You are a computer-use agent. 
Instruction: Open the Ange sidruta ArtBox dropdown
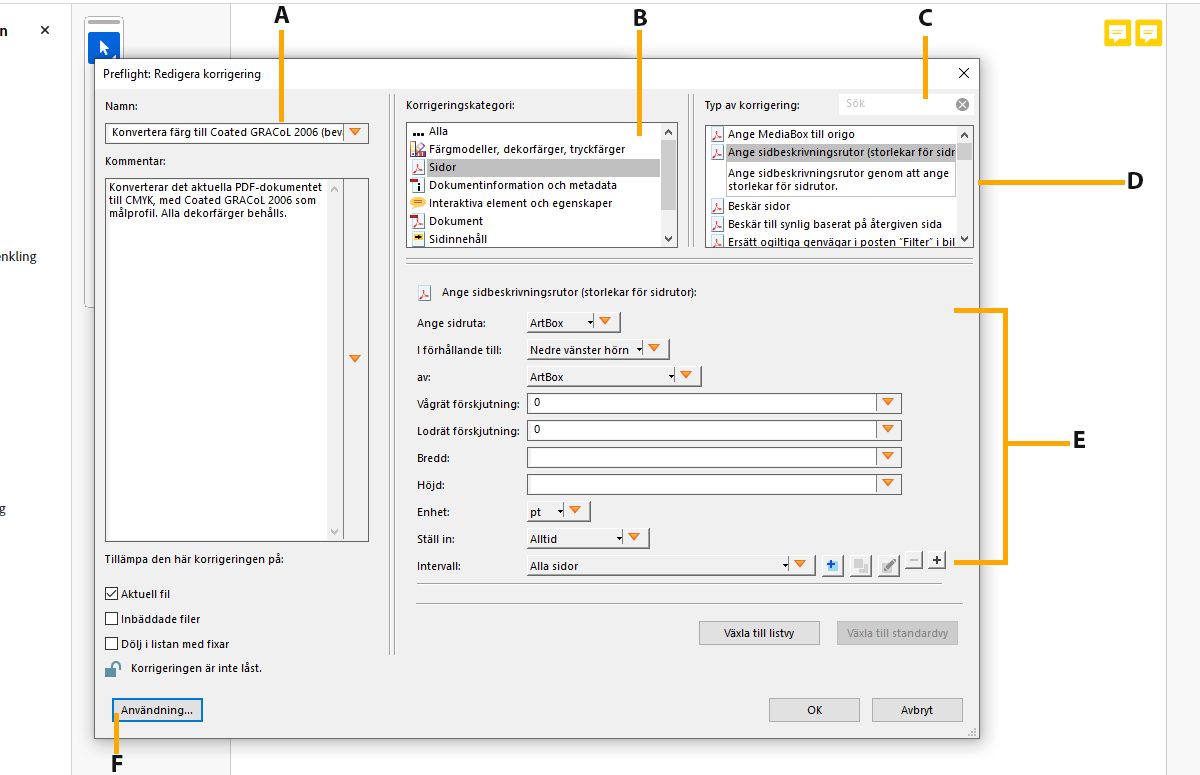pyautogui.click(x=560, y=322)
